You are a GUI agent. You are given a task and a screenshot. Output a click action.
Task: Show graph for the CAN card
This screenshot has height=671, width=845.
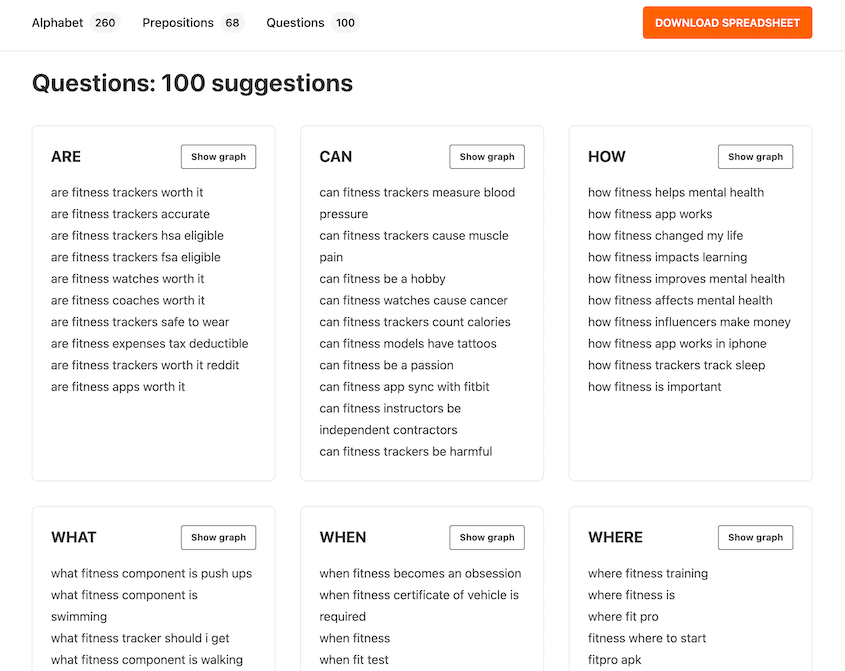point(487,157)
